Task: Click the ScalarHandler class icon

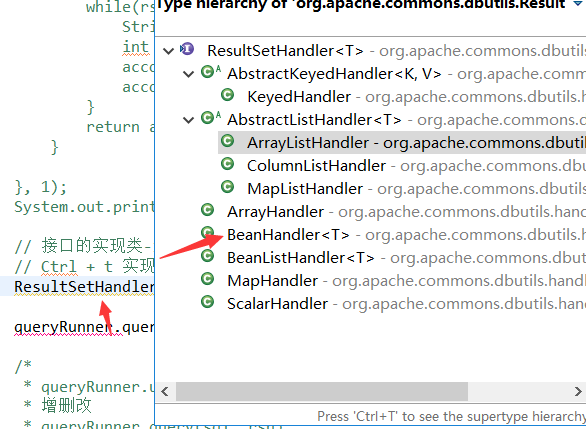Action: click(x=207, y=302)
